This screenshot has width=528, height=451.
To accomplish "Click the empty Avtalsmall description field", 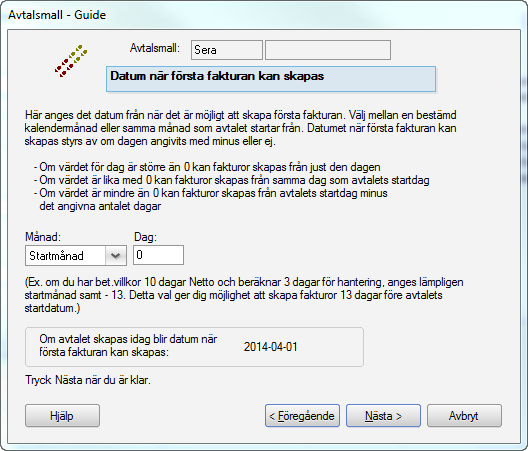I will coord(328,50).
